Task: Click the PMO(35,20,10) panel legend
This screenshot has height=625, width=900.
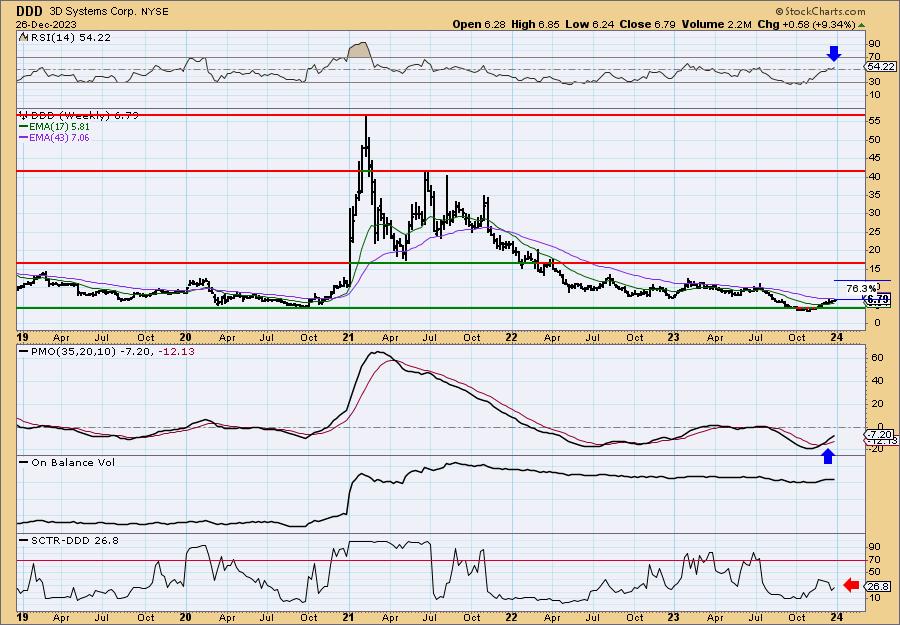Action: (106, 351)
